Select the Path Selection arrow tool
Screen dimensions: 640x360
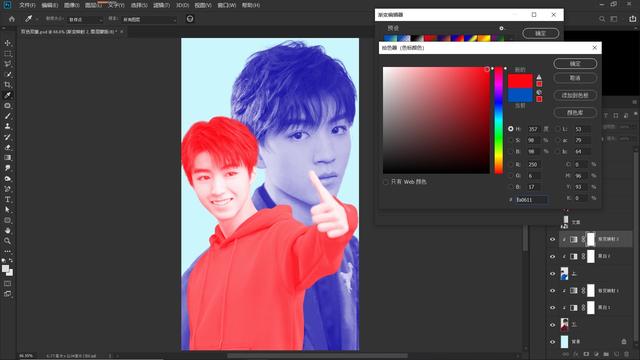pos(7,209)
